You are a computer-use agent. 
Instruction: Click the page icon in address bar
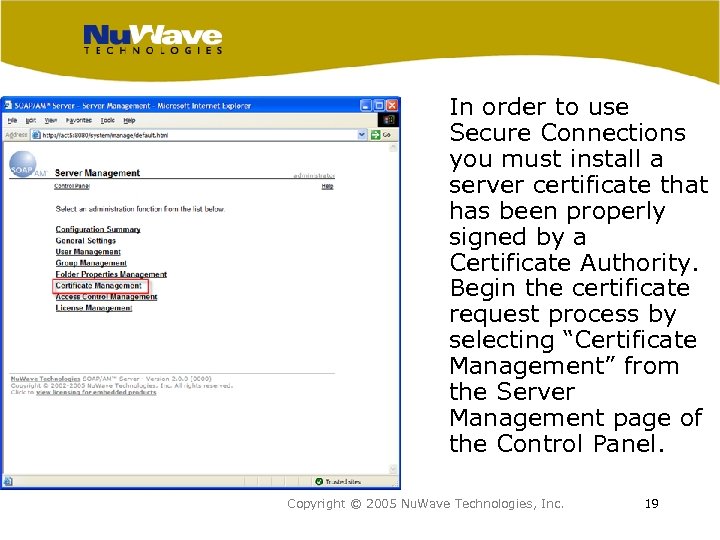tap(36, 135)
